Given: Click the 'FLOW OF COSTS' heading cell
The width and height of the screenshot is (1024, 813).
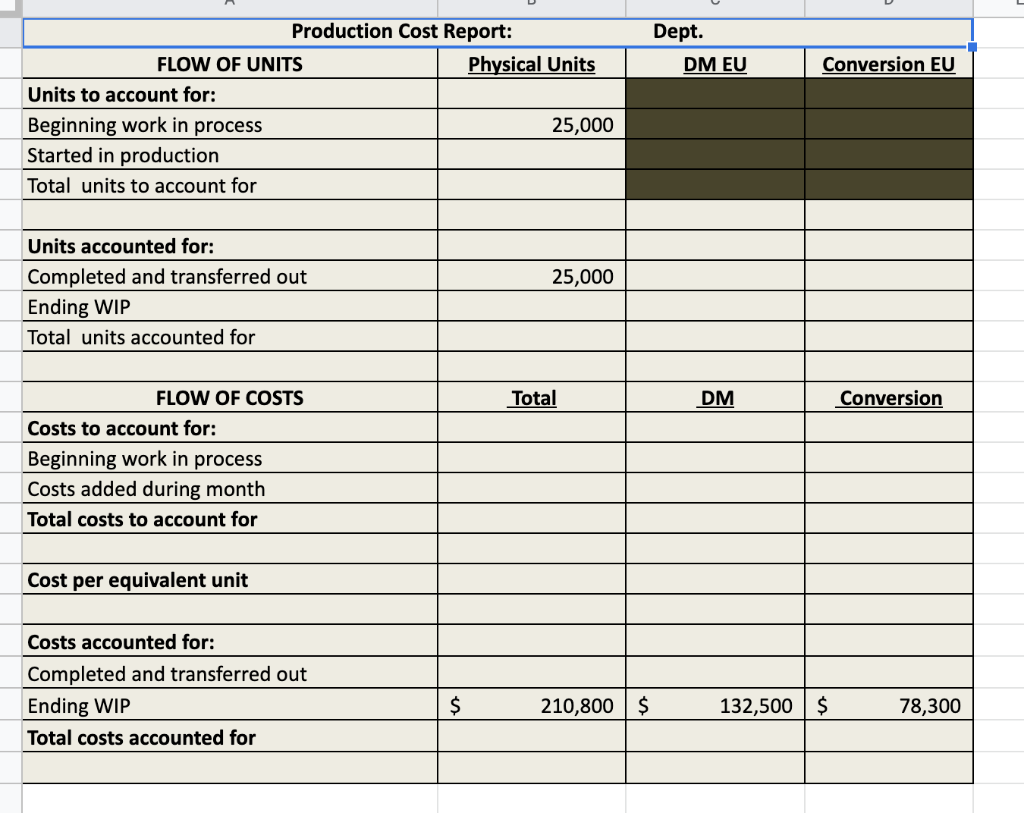Looking at the screenshot, I should [230, 398].
